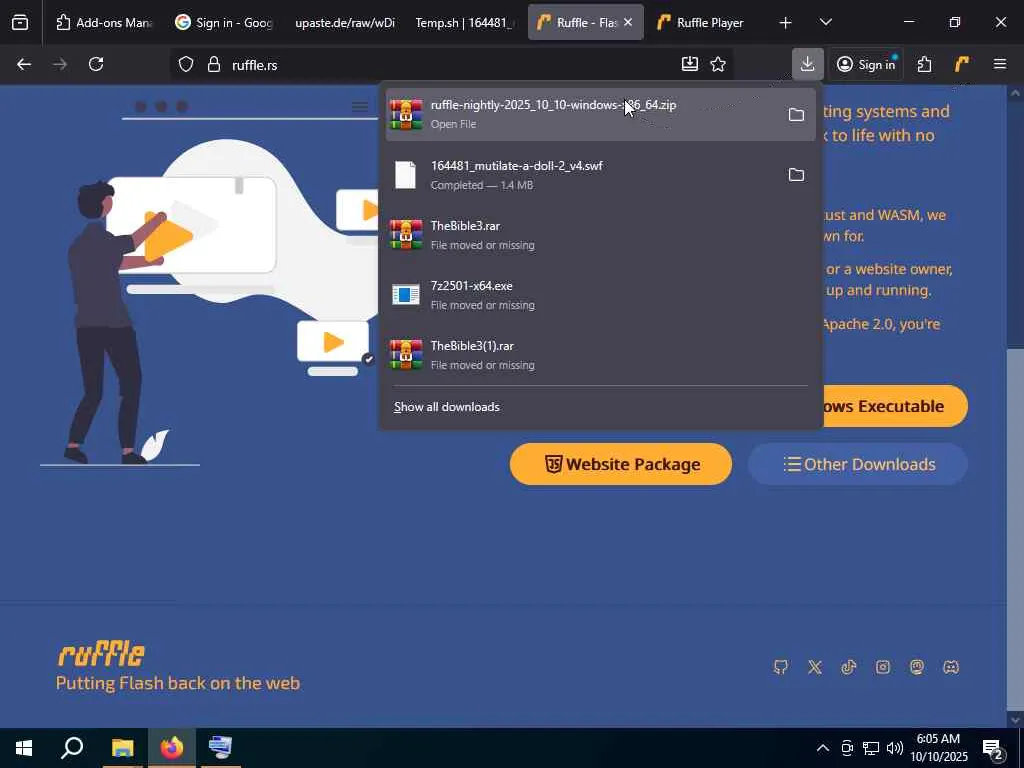1024x768 pixels.
Task: Open ruffle-nightly-2025_10_10 zip download
Action: tap(601, 114)
